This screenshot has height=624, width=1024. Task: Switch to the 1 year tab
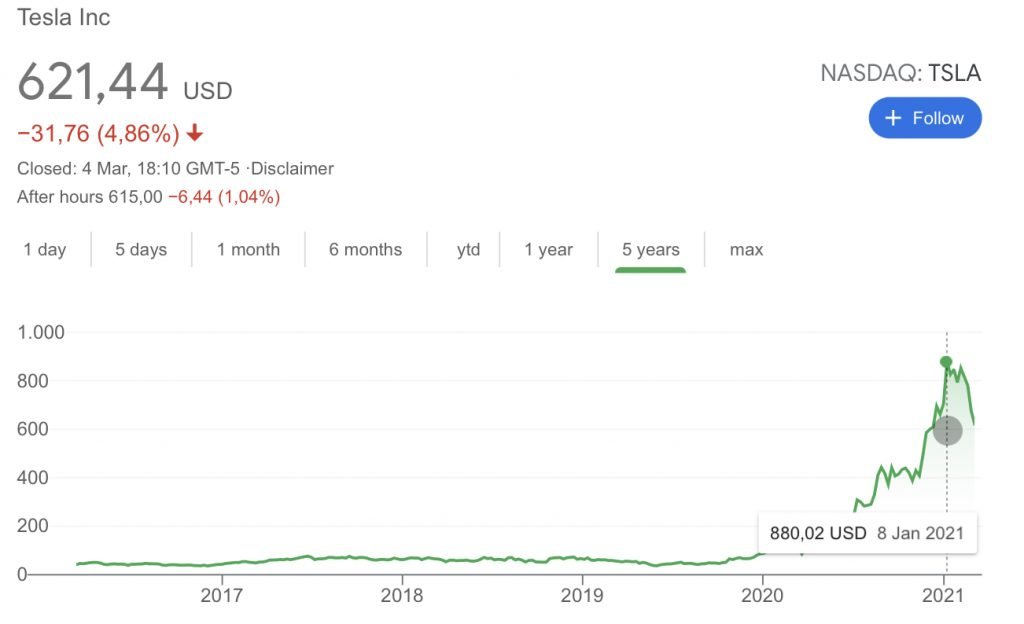(x=549, y=249)
